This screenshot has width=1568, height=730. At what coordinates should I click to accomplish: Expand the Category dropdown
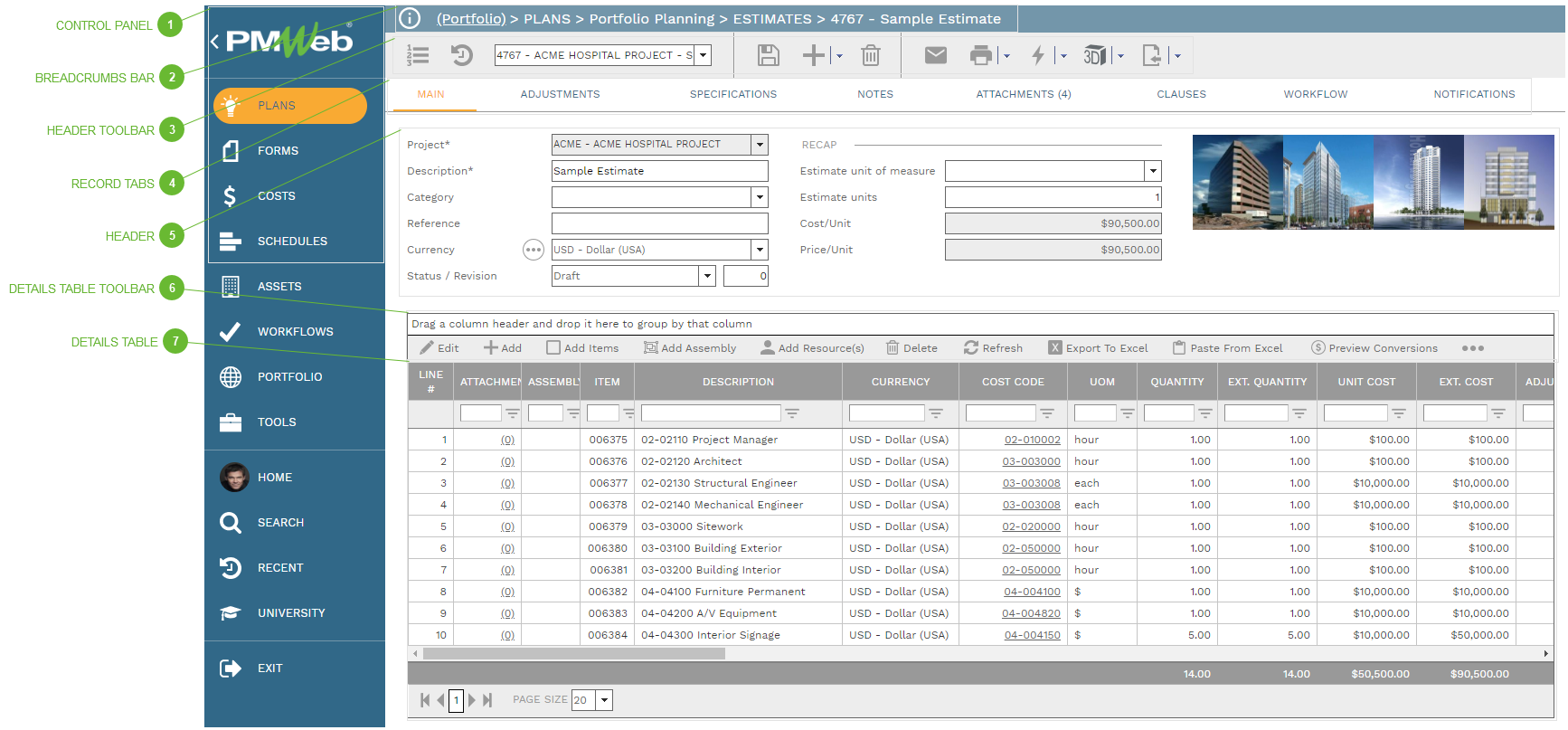pos(760,197)
